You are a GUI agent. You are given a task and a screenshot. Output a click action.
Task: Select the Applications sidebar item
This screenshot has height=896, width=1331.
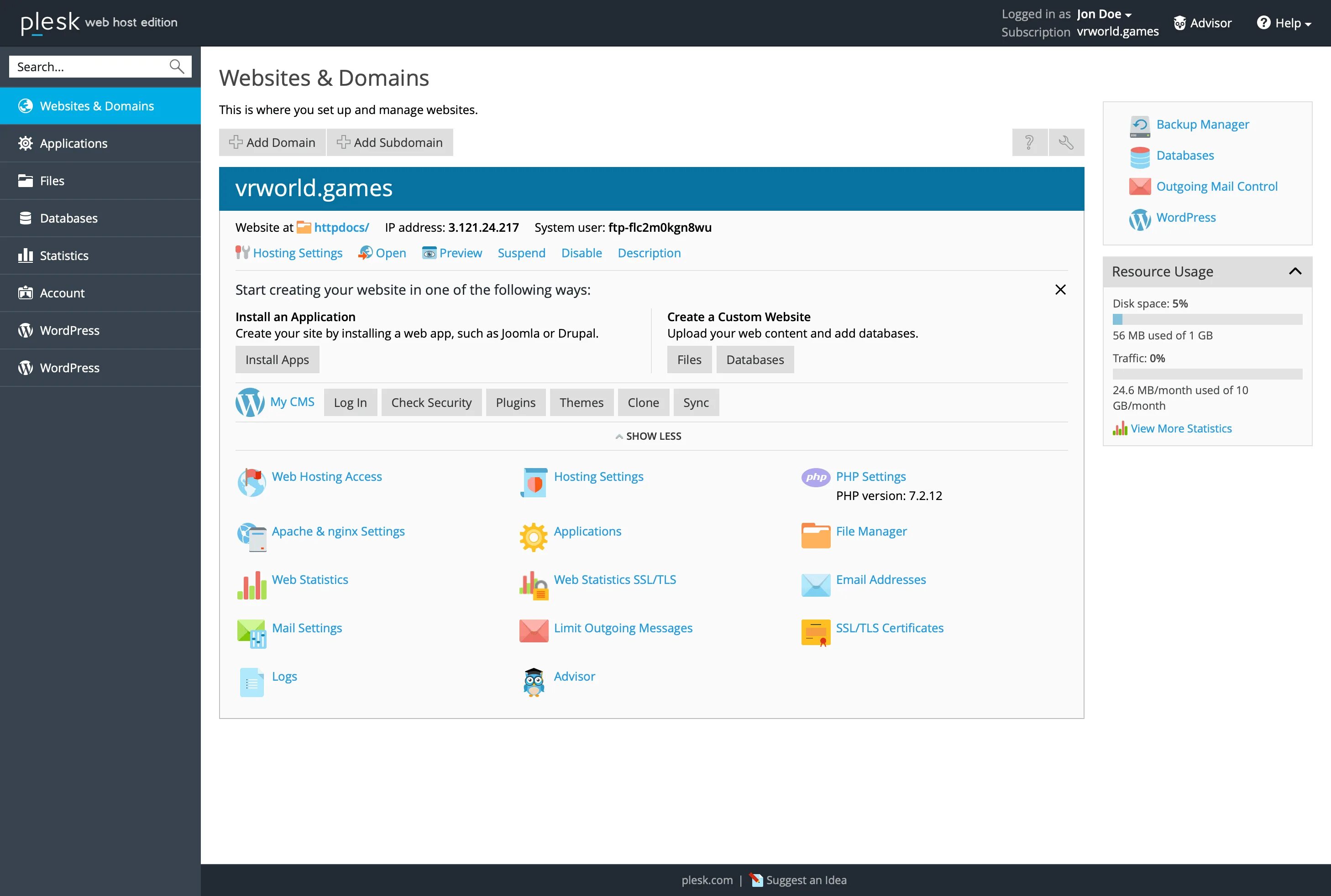(x=100, y=143)
